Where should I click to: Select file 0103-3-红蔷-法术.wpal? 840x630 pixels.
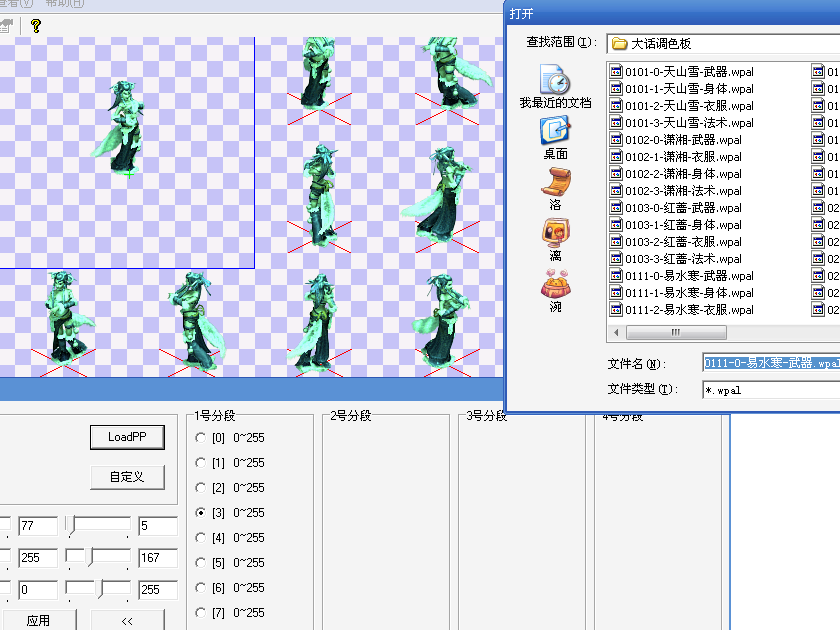[676, 259]
